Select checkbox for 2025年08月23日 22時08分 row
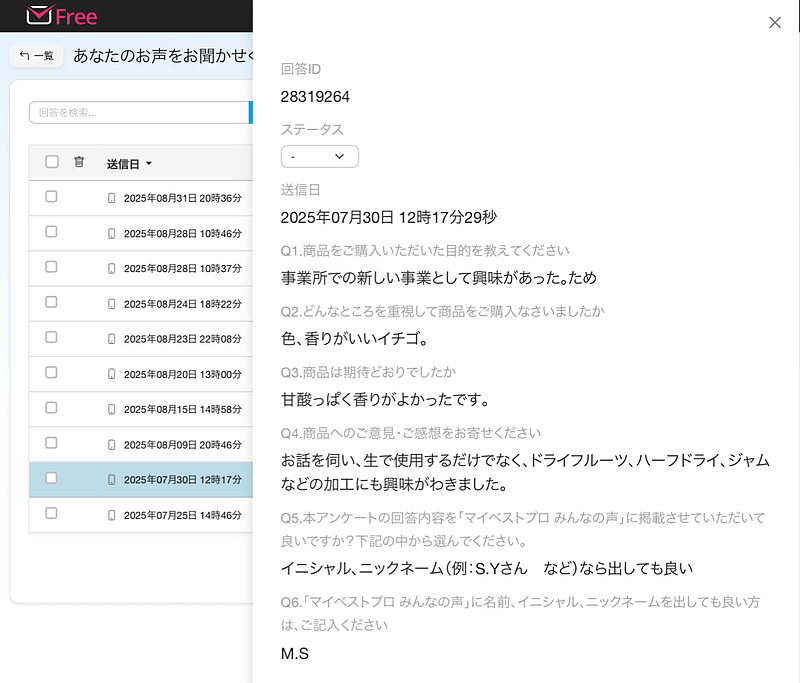The height and width of the screenshot is (683, 800). point(51,338)
